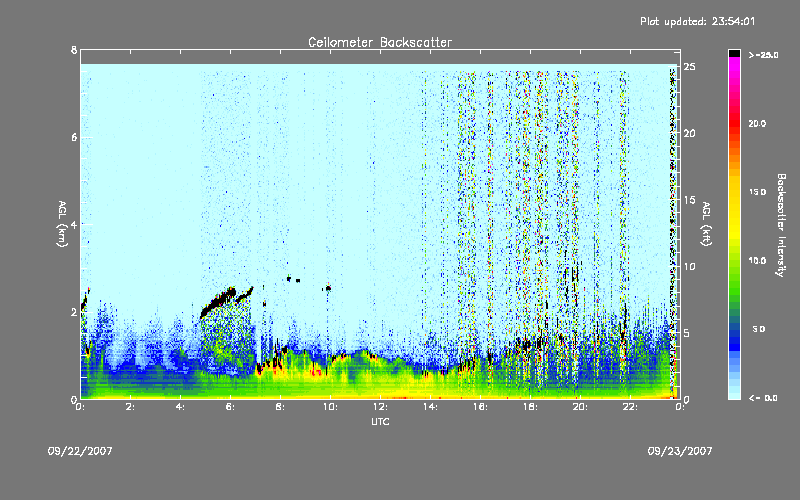Click the '20:' hour label on time axis

(580, 407)
